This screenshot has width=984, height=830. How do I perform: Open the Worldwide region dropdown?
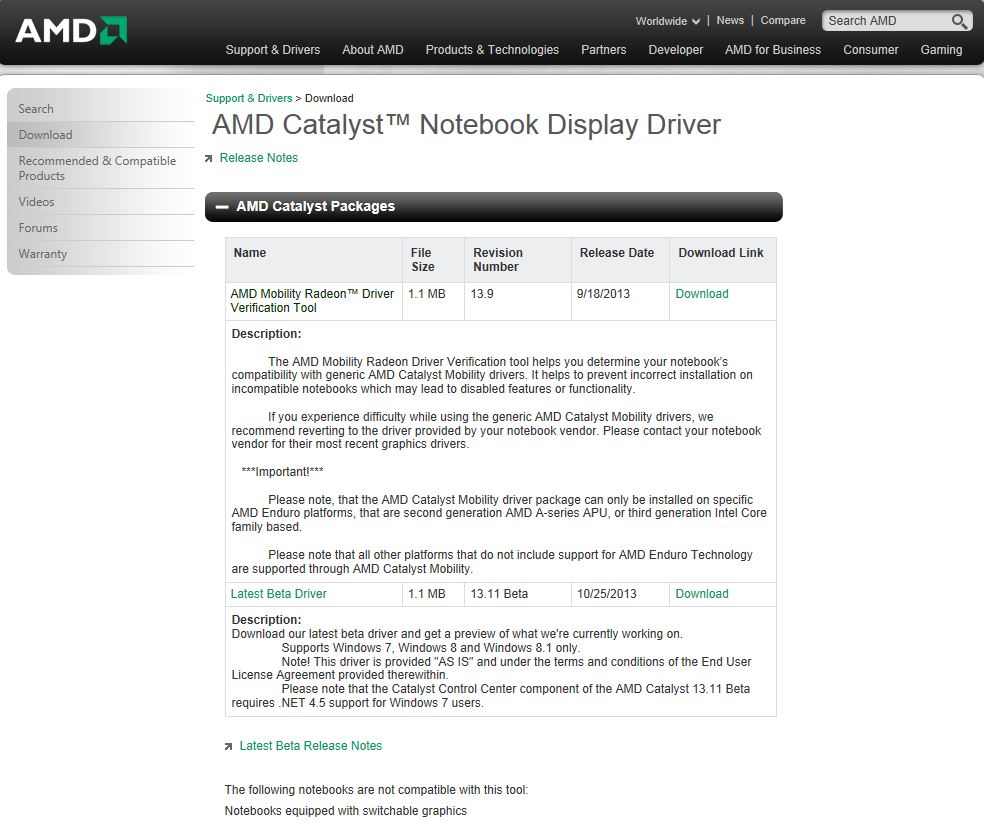(668, 21)
